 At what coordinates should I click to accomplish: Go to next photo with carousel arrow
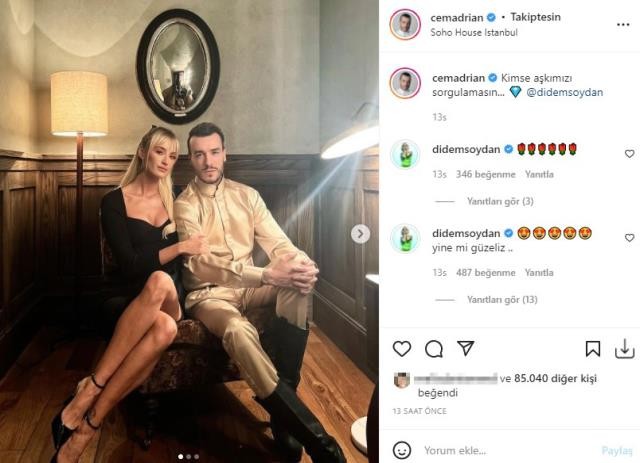pos(360,234)
